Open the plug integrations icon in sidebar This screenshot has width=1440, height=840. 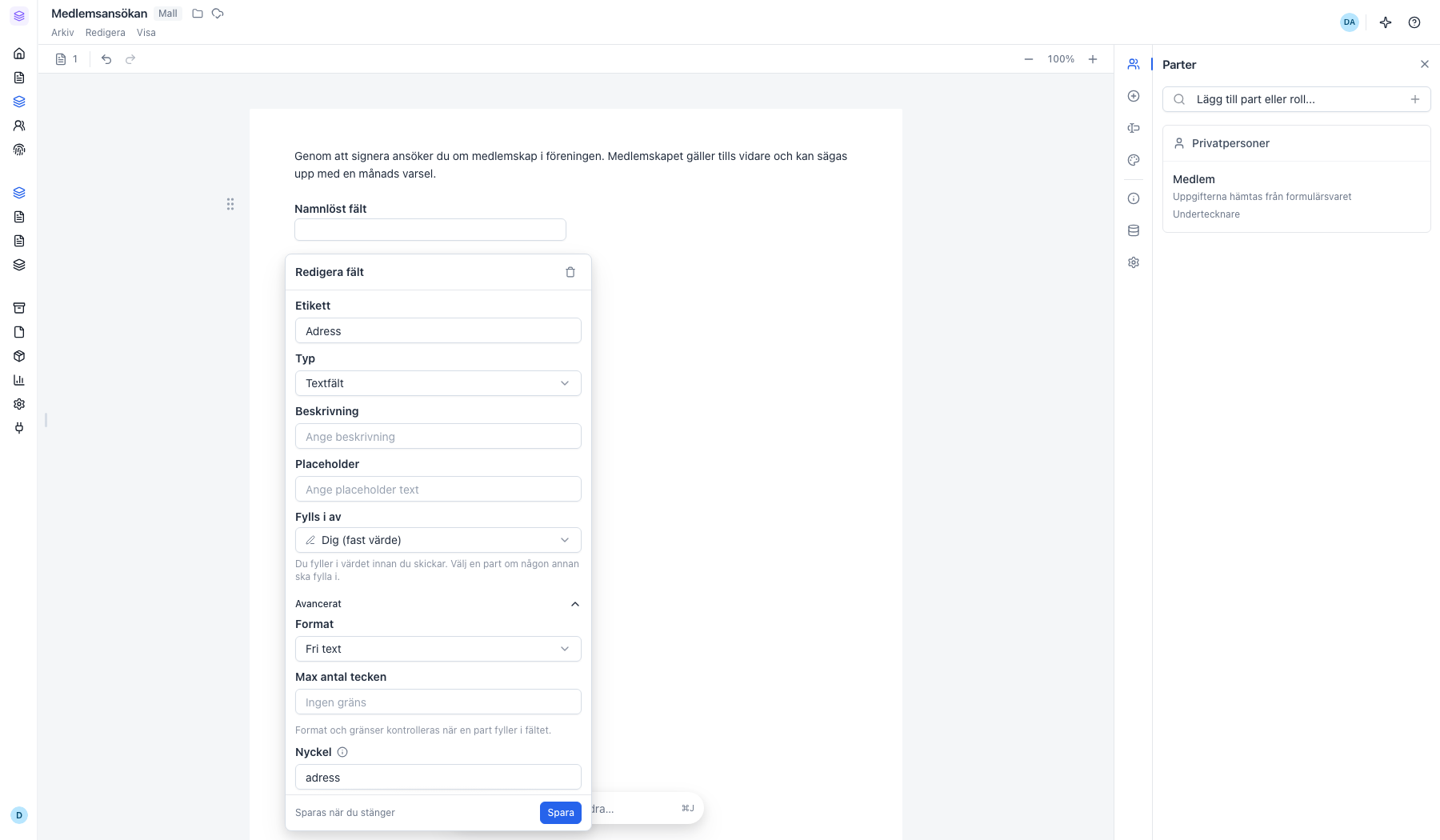pyautogui.click(x=19, y=428)
